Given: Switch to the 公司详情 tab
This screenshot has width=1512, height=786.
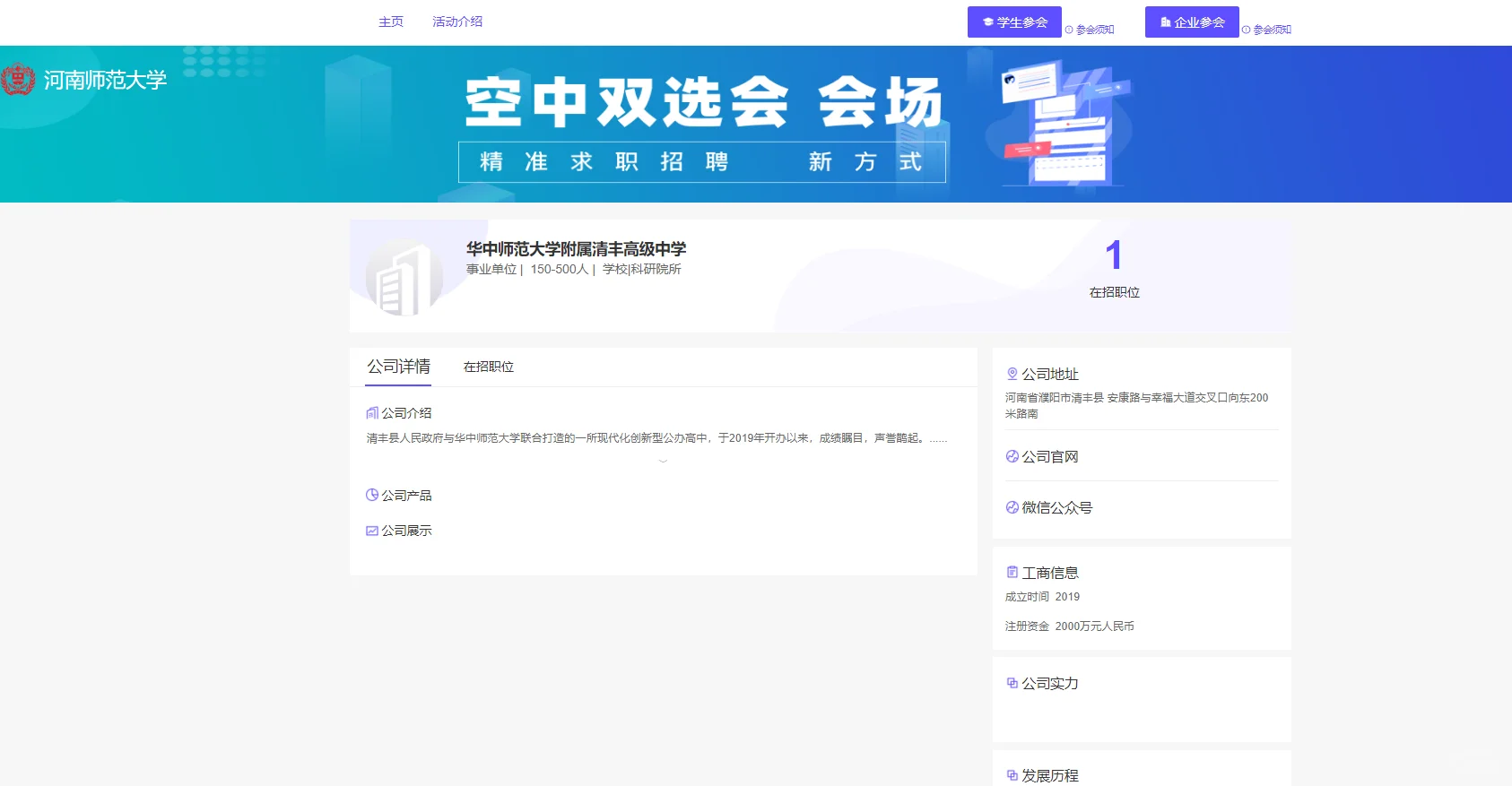Looking at the screenshot, I should click(398, 367).
